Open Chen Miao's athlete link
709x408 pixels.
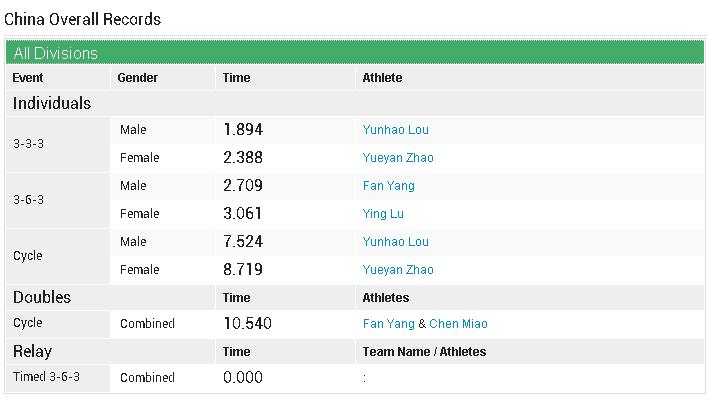pyautogui.click(x=458, y=324)
